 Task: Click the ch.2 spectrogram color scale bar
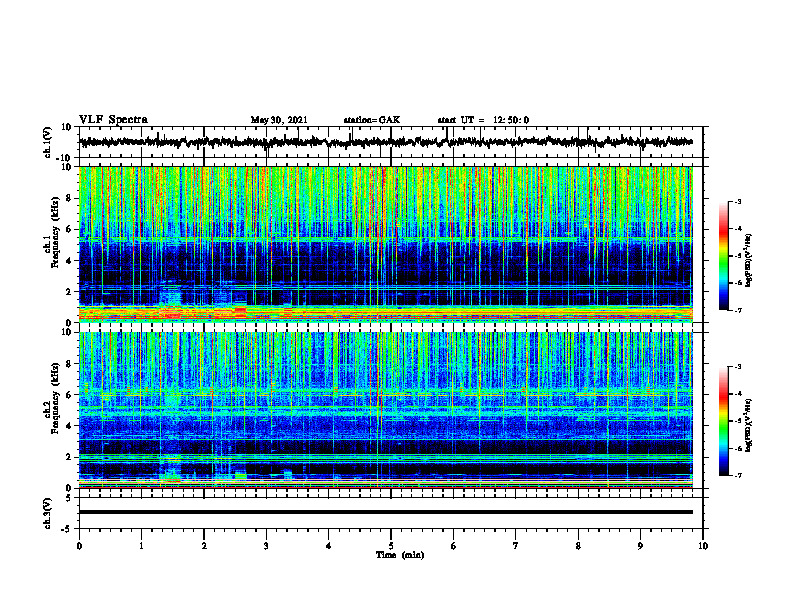(x=724, y=421)
